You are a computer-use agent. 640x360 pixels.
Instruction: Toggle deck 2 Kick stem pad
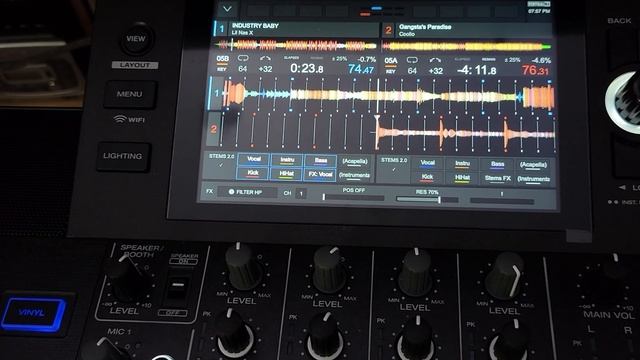coord(427,177)
